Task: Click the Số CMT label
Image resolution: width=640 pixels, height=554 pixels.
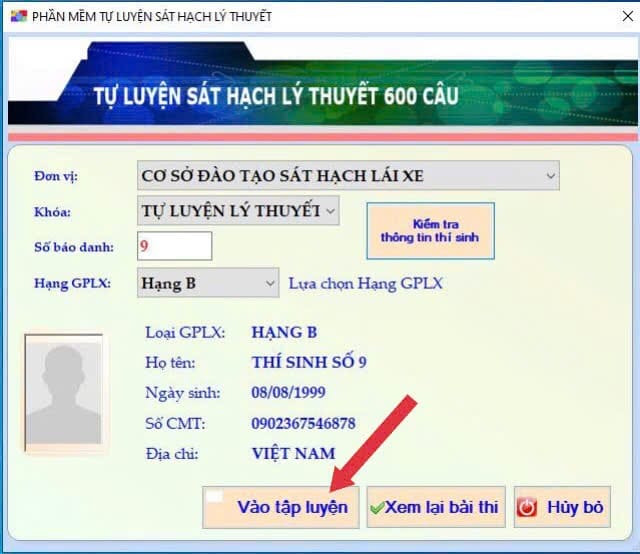Action: (x=175, y=423)
